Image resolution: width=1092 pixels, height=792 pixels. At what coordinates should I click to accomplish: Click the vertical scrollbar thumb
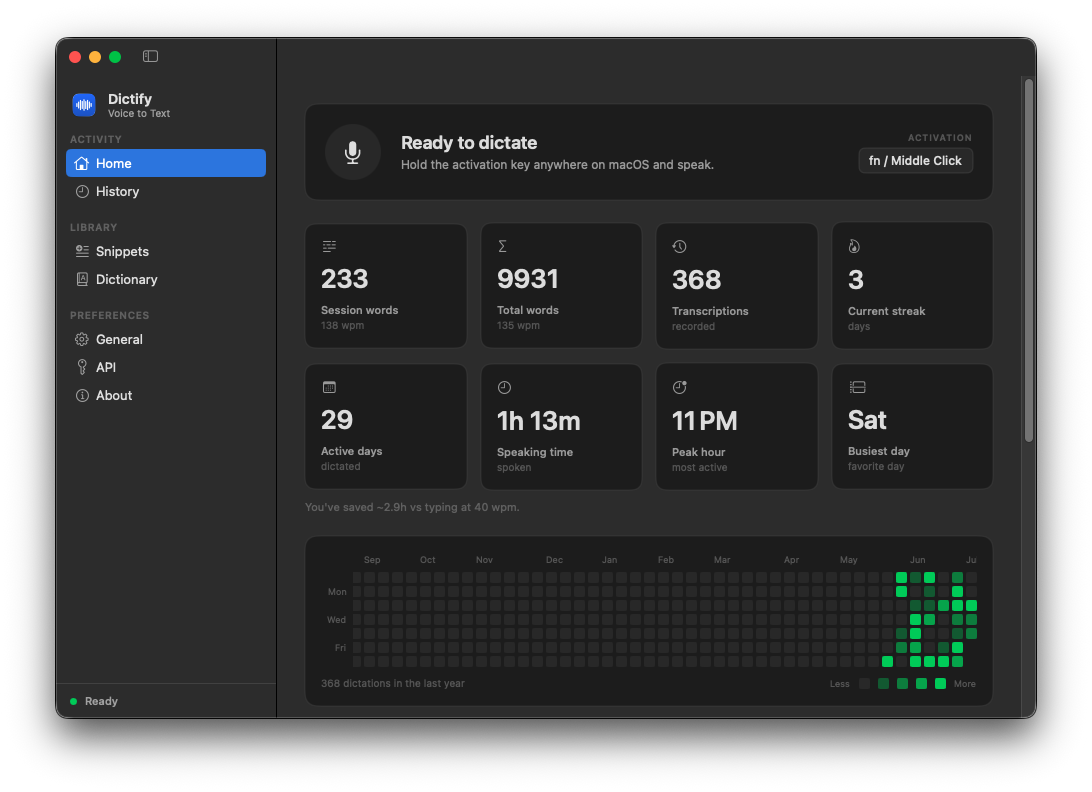1029,260
